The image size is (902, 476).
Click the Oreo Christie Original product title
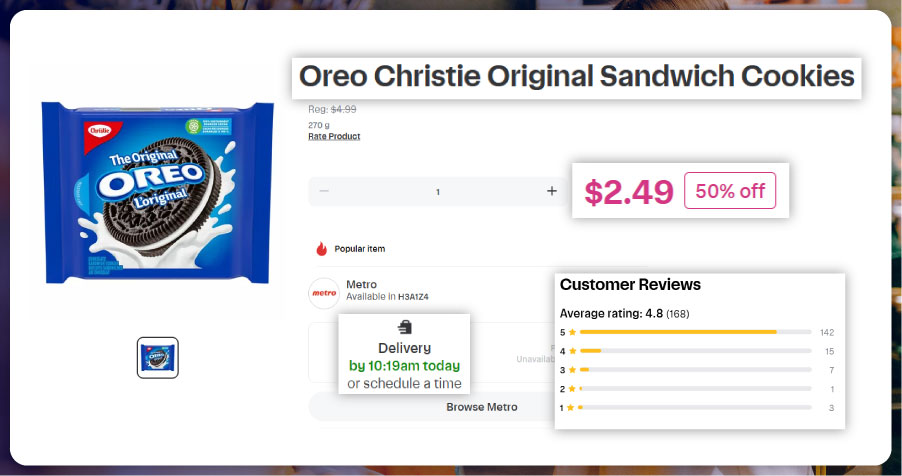[577, 76]
